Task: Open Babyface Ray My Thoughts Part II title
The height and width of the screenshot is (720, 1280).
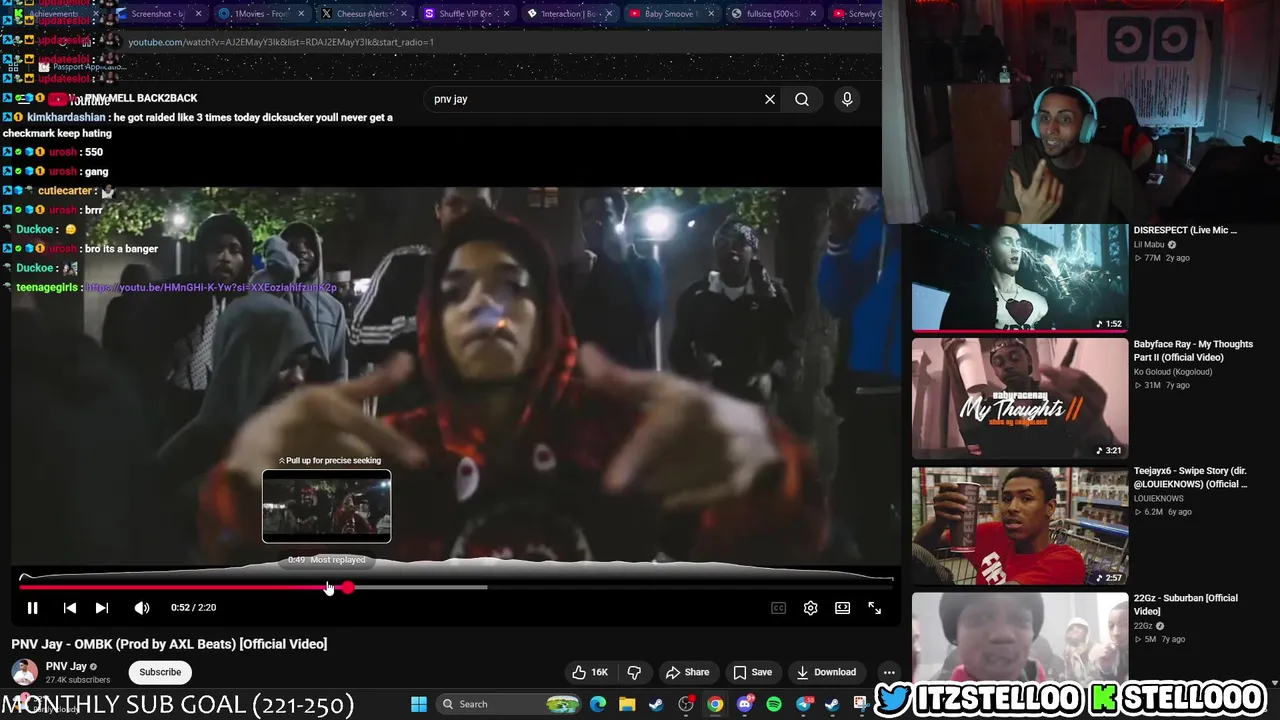Action: (1193, 350)
